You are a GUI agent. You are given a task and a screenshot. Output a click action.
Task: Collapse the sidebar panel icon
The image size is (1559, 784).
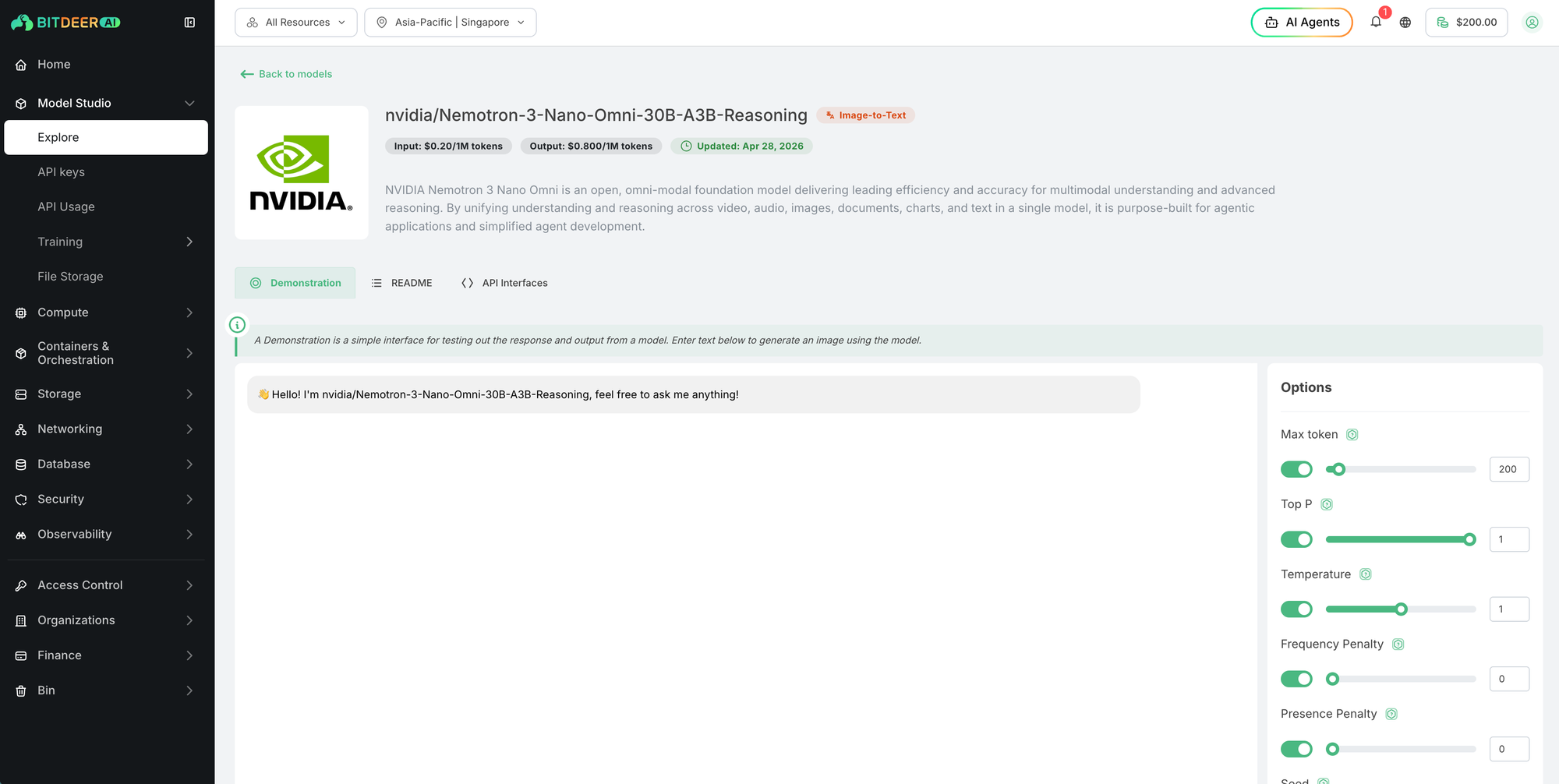189,23
